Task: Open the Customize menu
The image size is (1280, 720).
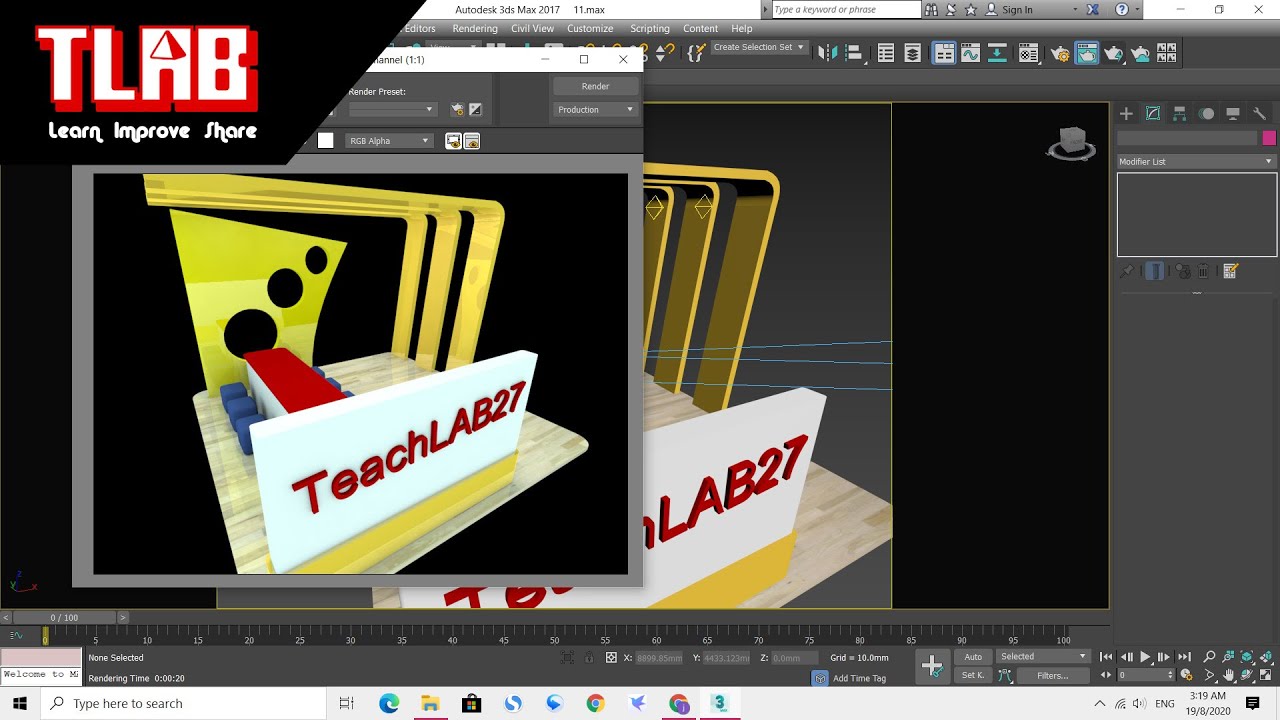Action: pyautogui.click(x=590, y=29)
